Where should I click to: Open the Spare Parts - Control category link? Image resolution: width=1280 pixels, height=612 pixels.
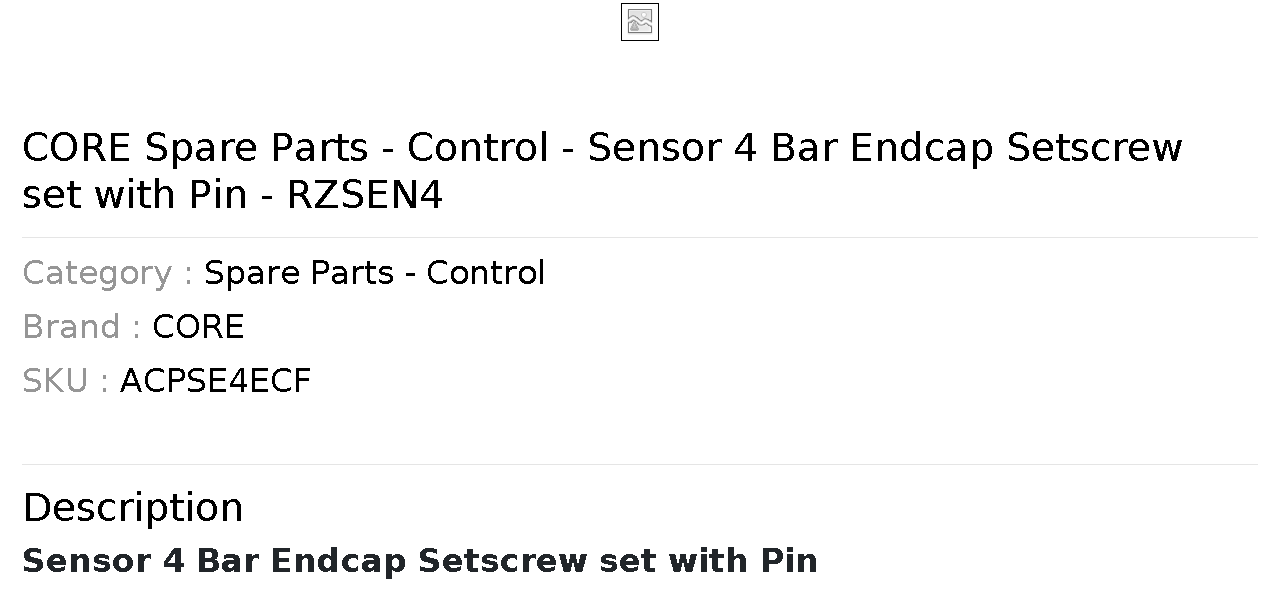pyautogui.click(x=374, y=273)
